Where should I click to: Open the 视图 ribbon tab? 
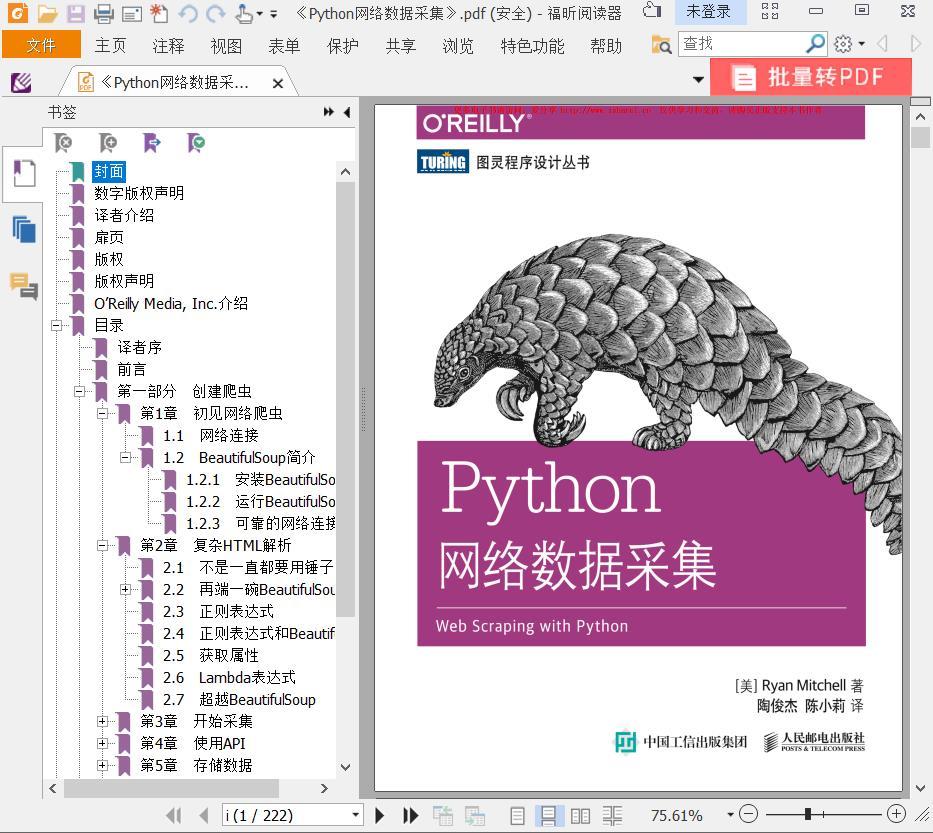coord(226,45)
